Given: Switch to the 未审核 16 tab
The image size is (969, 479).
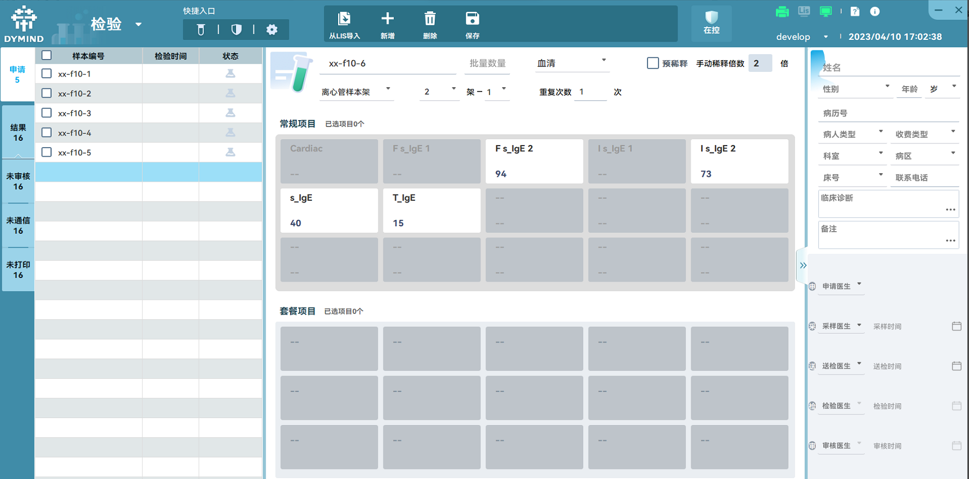Looking at the screenshot, I should click(x=18, y=181).
